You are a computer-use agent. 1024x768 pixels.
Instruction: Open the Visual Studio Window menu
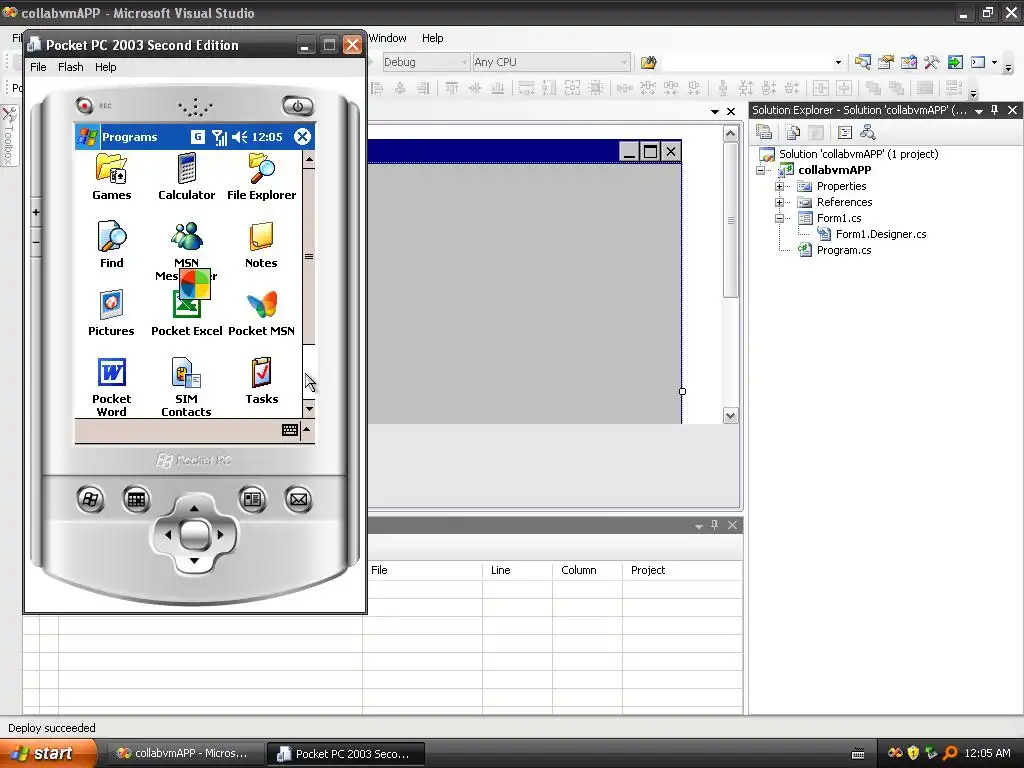click(387, 38)
